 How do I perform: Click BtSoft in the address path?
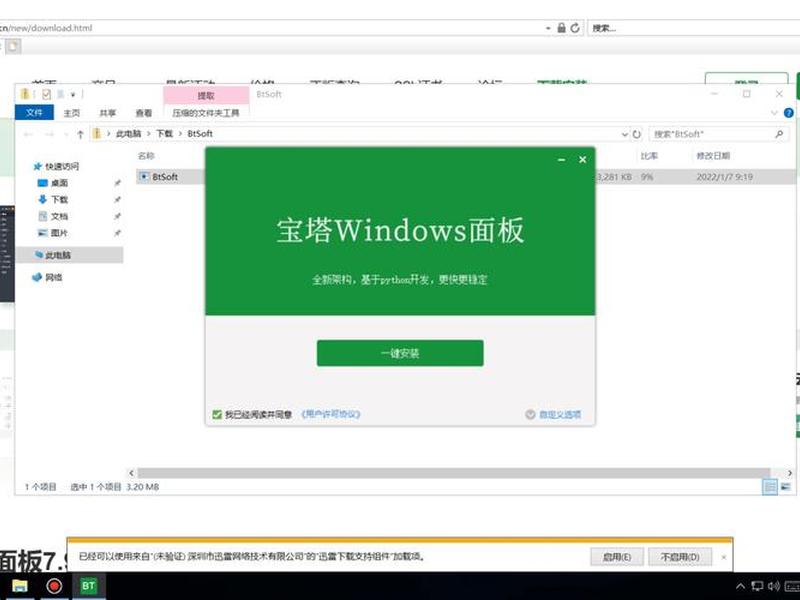[x=199, y=134]
